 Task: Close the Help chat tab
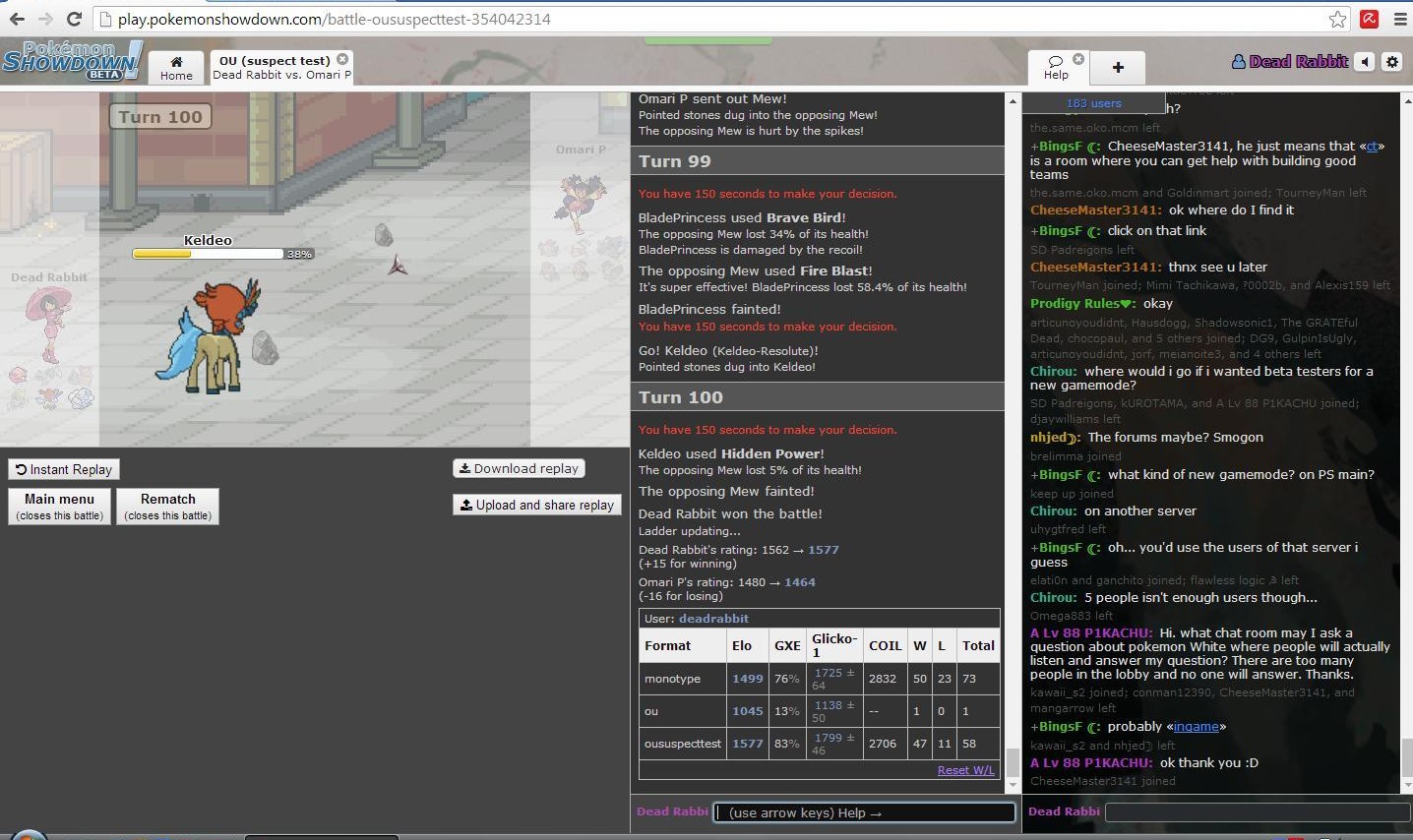point(1078,59)
